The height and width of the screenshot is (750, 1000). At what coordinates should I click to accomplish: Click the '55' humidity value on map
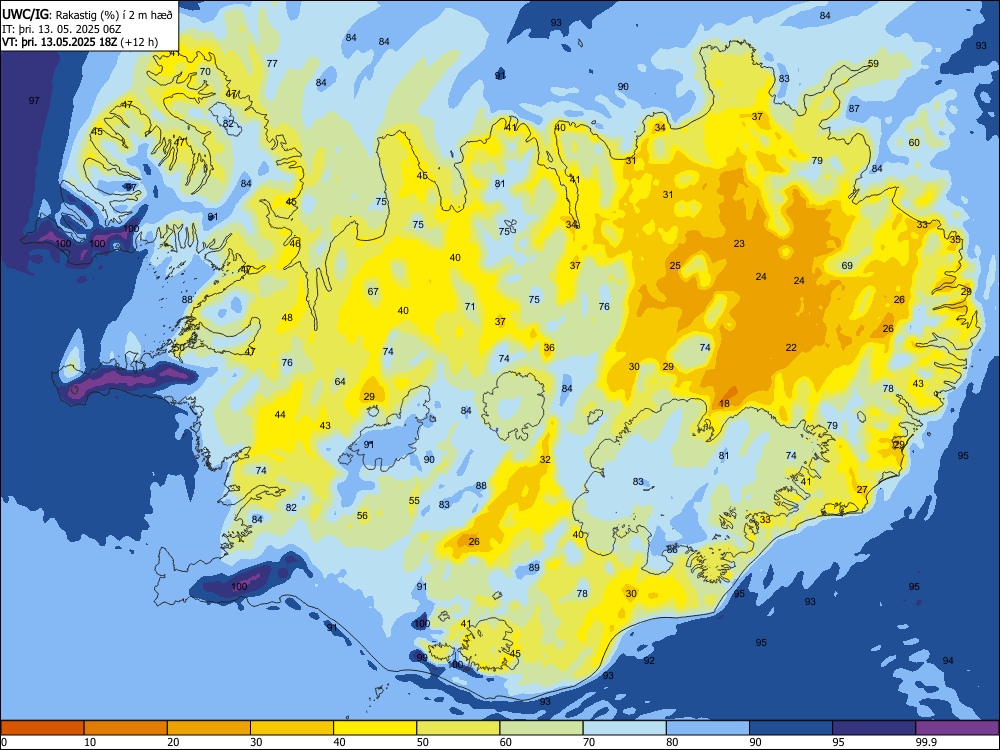point(415,501)
